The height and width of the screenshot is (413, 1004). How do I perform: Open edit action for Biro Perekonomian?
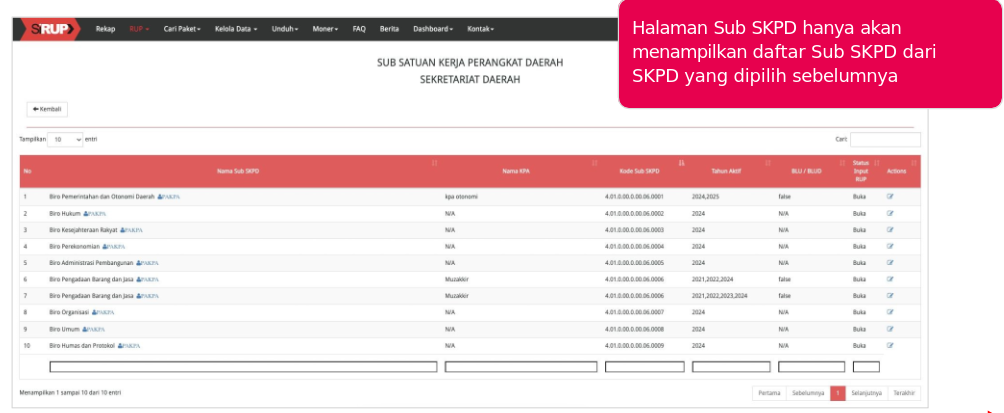coord(889,246)
